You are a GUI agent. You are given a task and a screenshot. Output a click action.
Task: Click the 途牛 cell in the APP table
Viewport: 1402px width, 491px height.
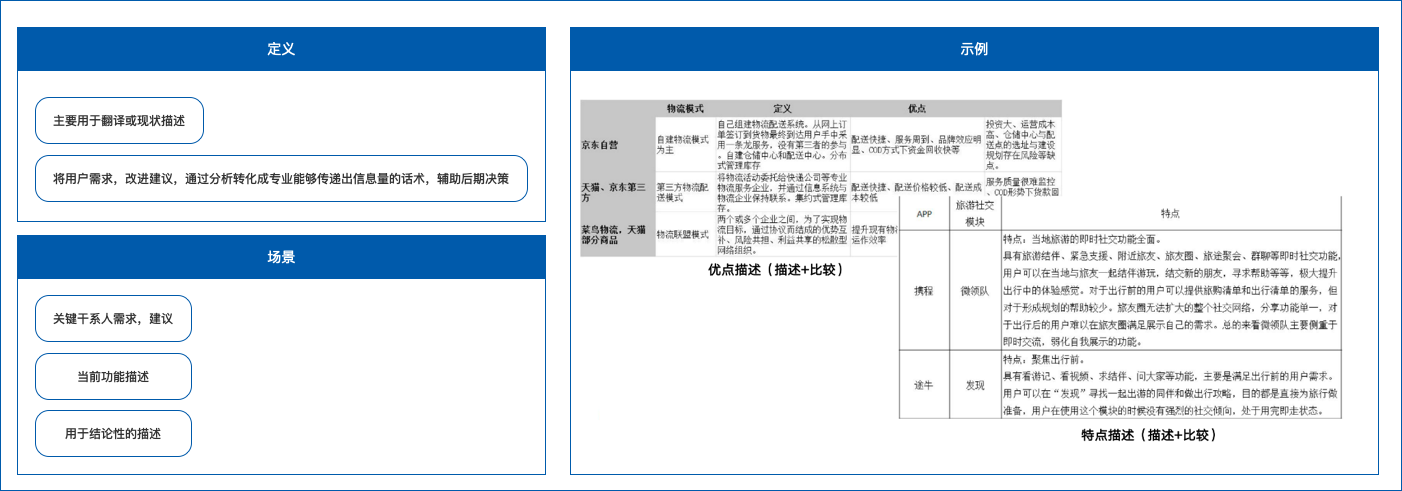coord(923,384)
